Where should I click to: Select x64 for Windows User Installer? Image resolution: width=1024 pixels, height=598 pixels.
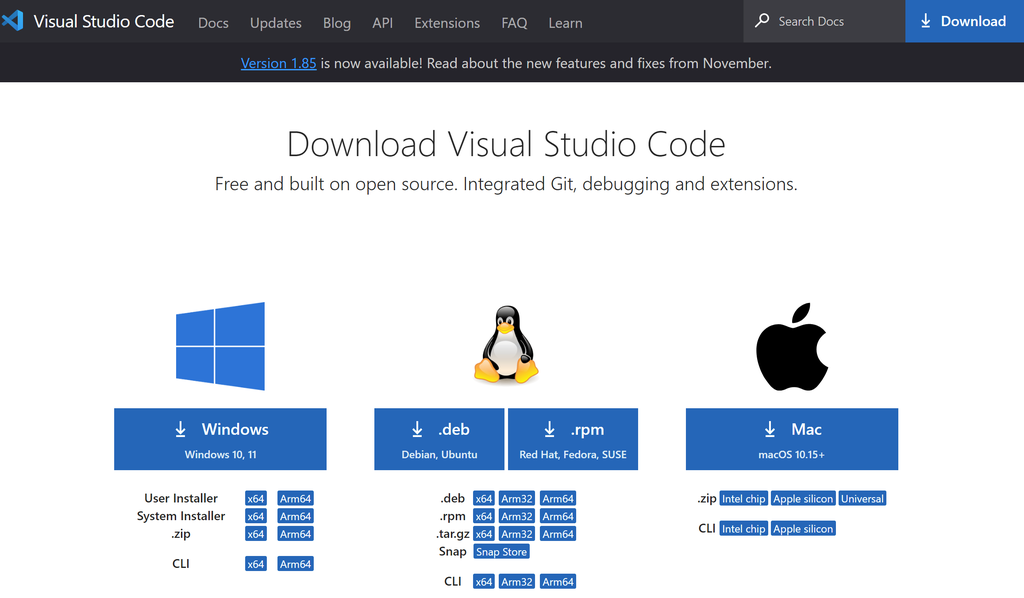255,499
